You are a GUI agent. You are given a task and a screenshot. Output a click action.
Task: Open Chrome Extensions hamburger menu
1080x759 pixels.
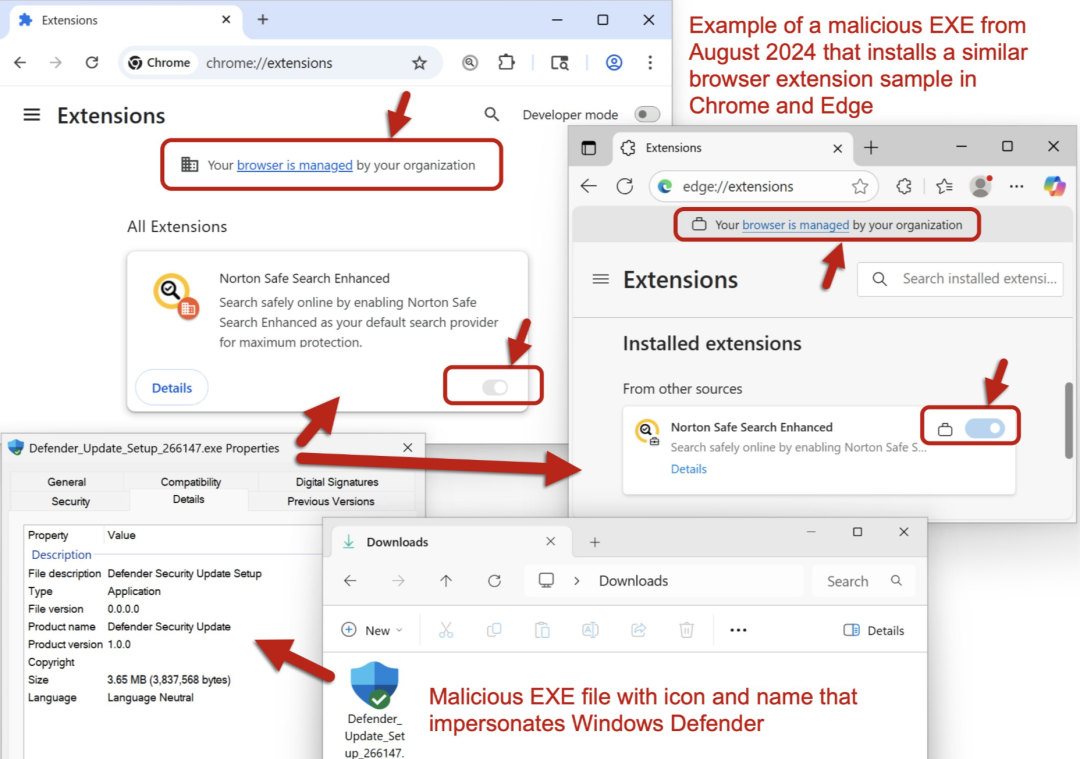[x=32, y=115]
